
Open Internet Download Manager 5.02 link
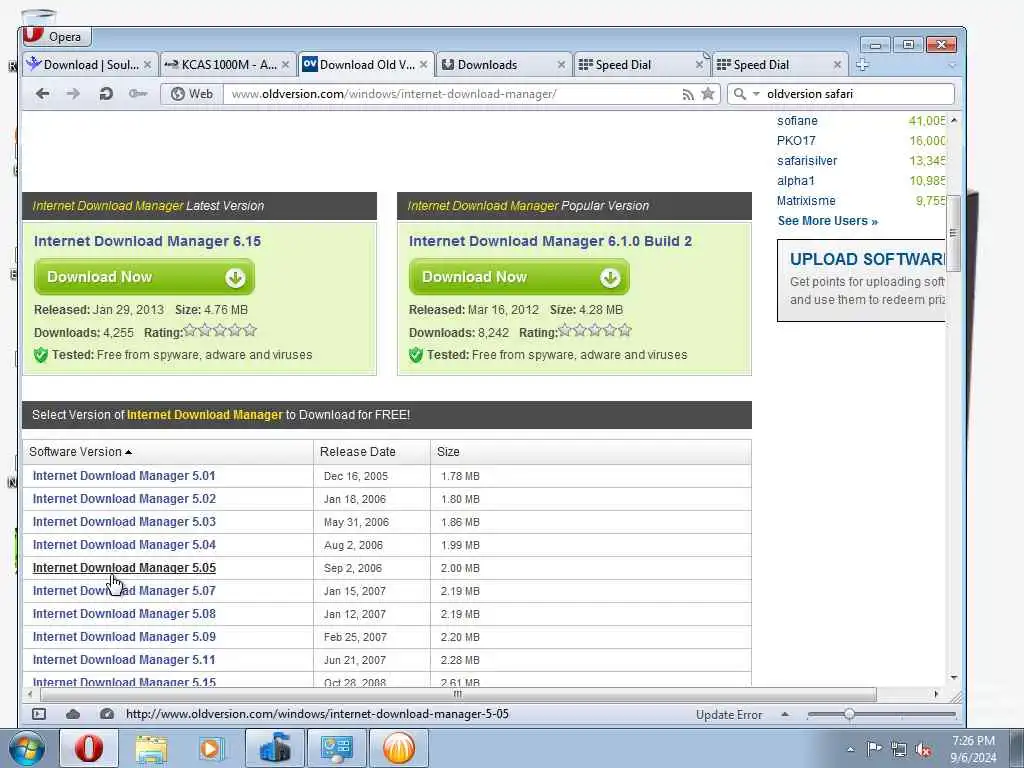[124, 499]
